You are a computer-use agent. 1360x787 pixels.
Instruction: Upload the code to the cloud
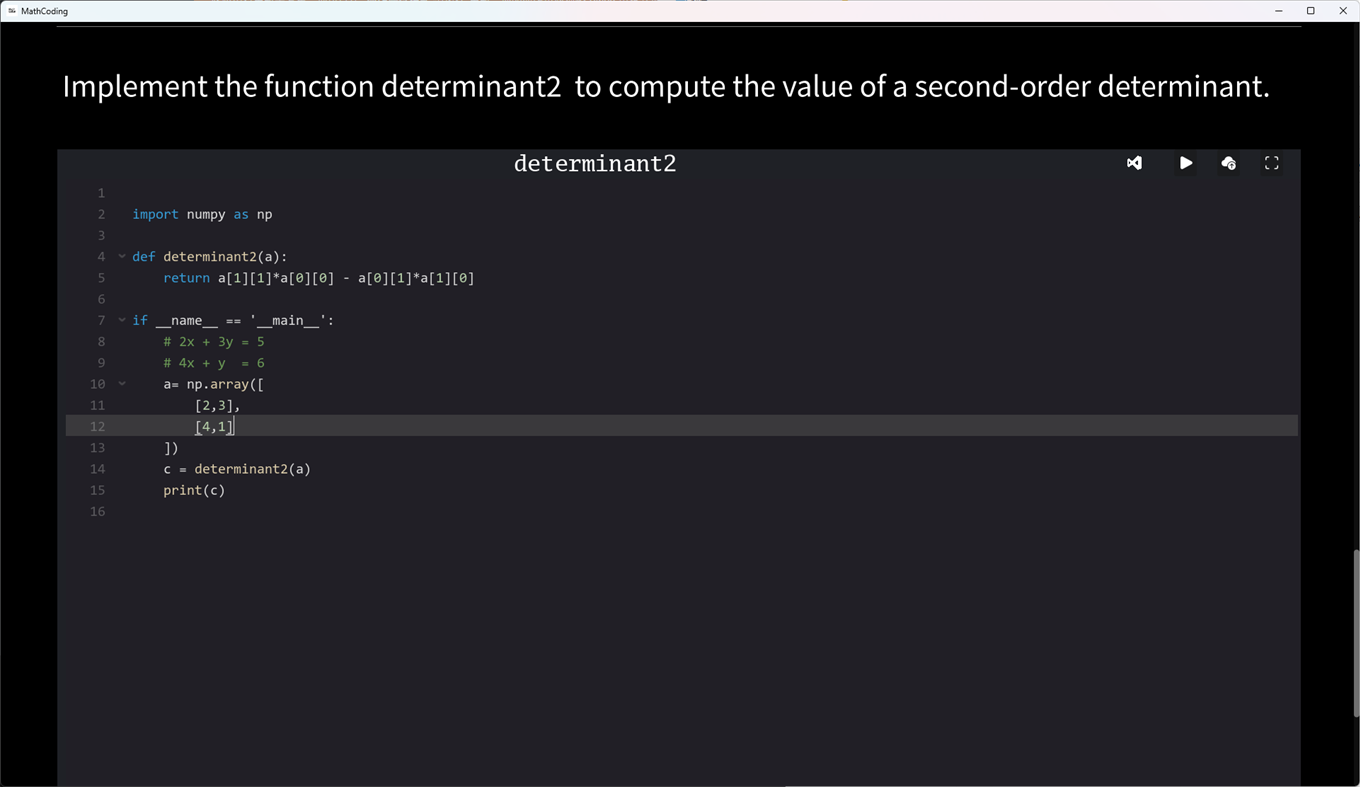coord(1229,163)
